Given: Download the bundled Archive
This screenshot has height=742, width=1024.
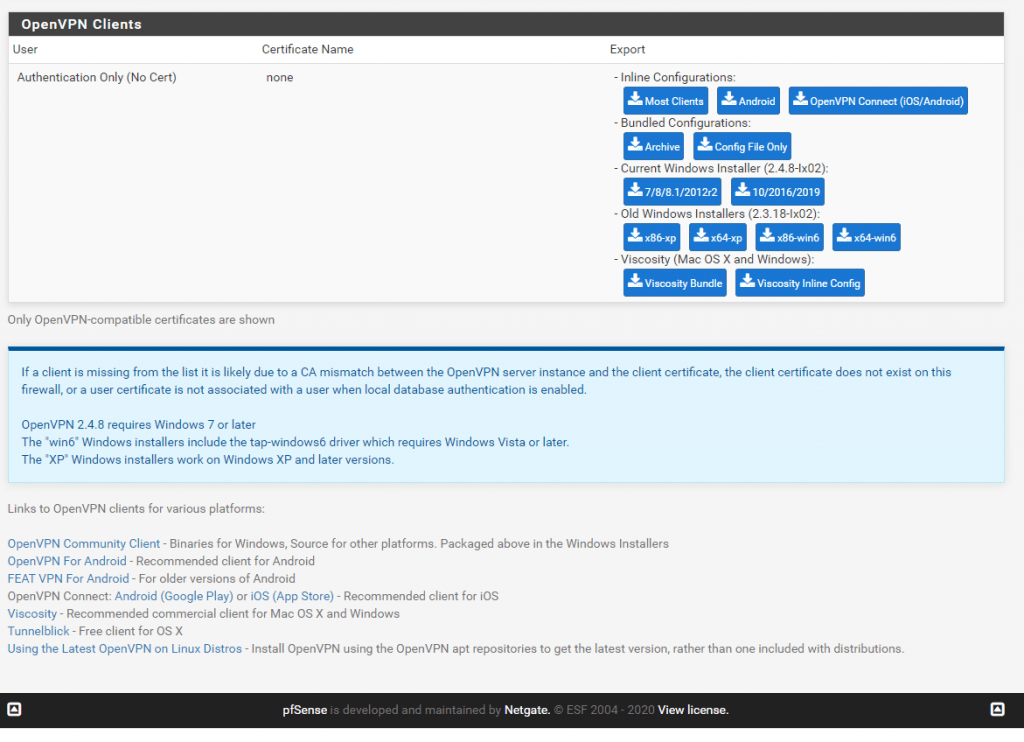Looking at the screenshot, I should pyautogui.click(x=653, y=146).
